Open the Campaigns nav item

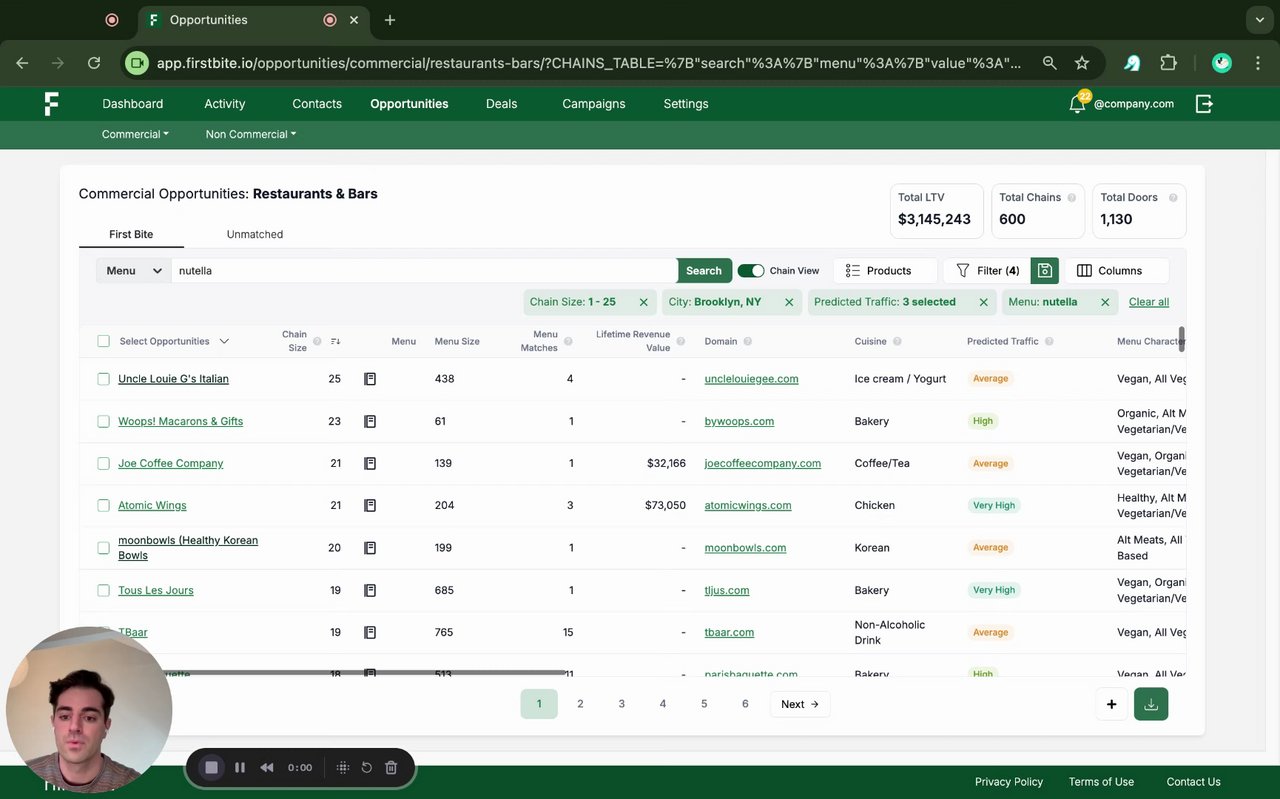coord(594,104)
